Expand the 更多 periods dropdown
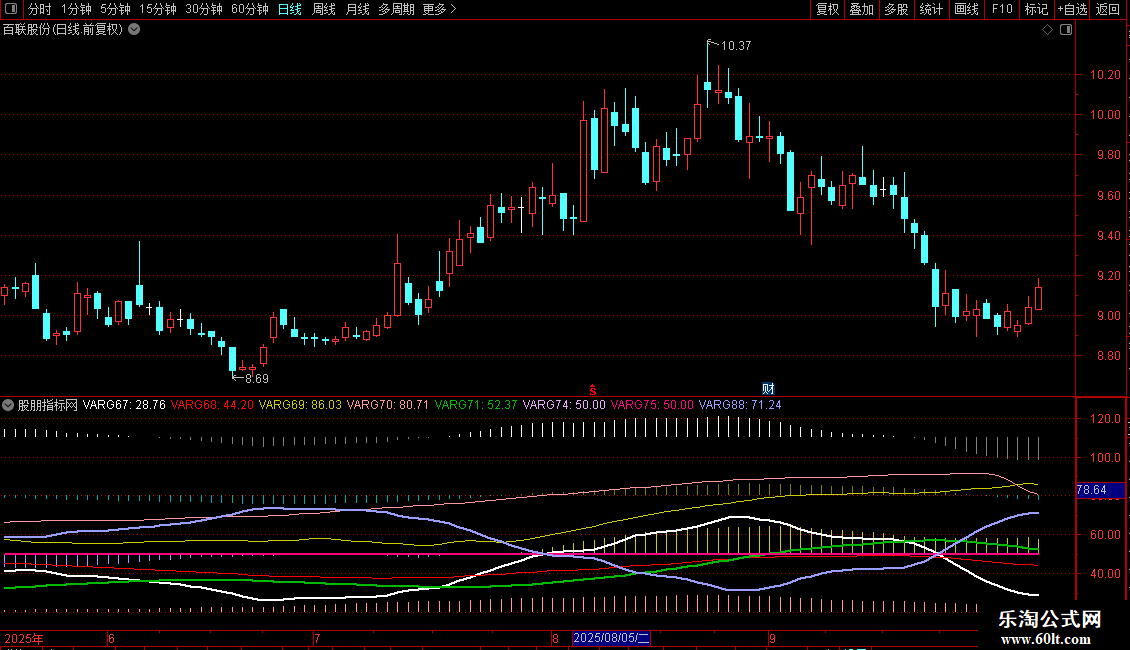 pos(440,9)
